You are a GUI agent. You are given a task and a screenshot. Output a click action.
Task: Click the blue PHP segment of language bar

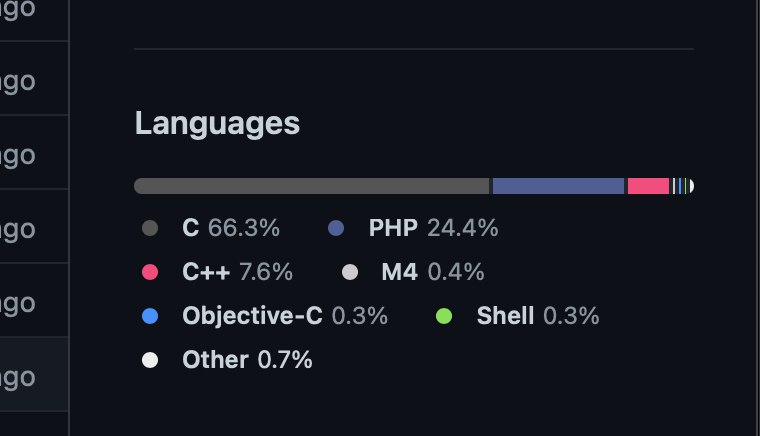pyautogui.click(x=558, y=186)
